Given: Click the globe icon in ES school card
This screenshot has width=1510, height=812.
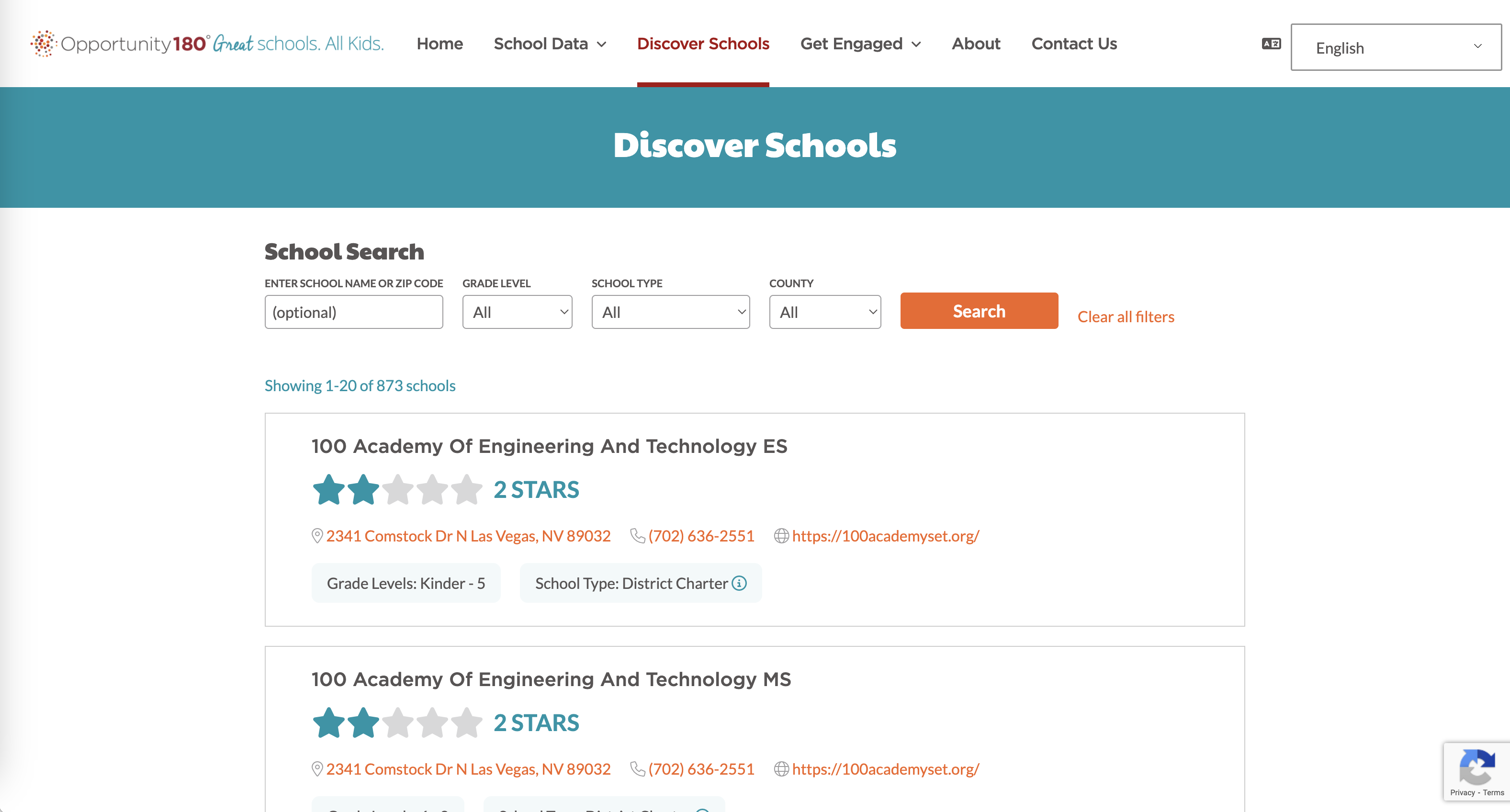Looking at the screenshot, I should point(781,536).
